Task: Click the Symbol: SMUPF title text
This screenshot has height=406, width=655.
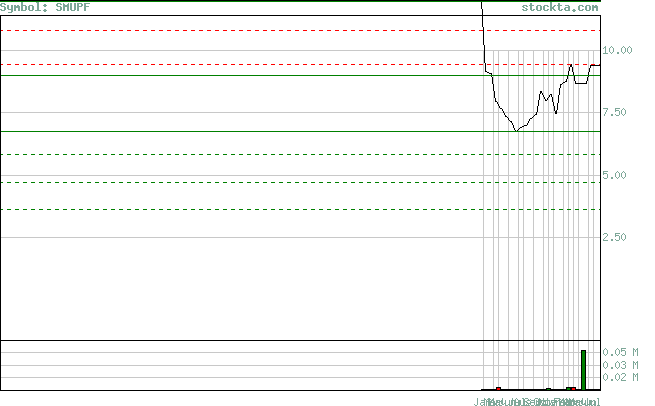Action: click(45, 7)
